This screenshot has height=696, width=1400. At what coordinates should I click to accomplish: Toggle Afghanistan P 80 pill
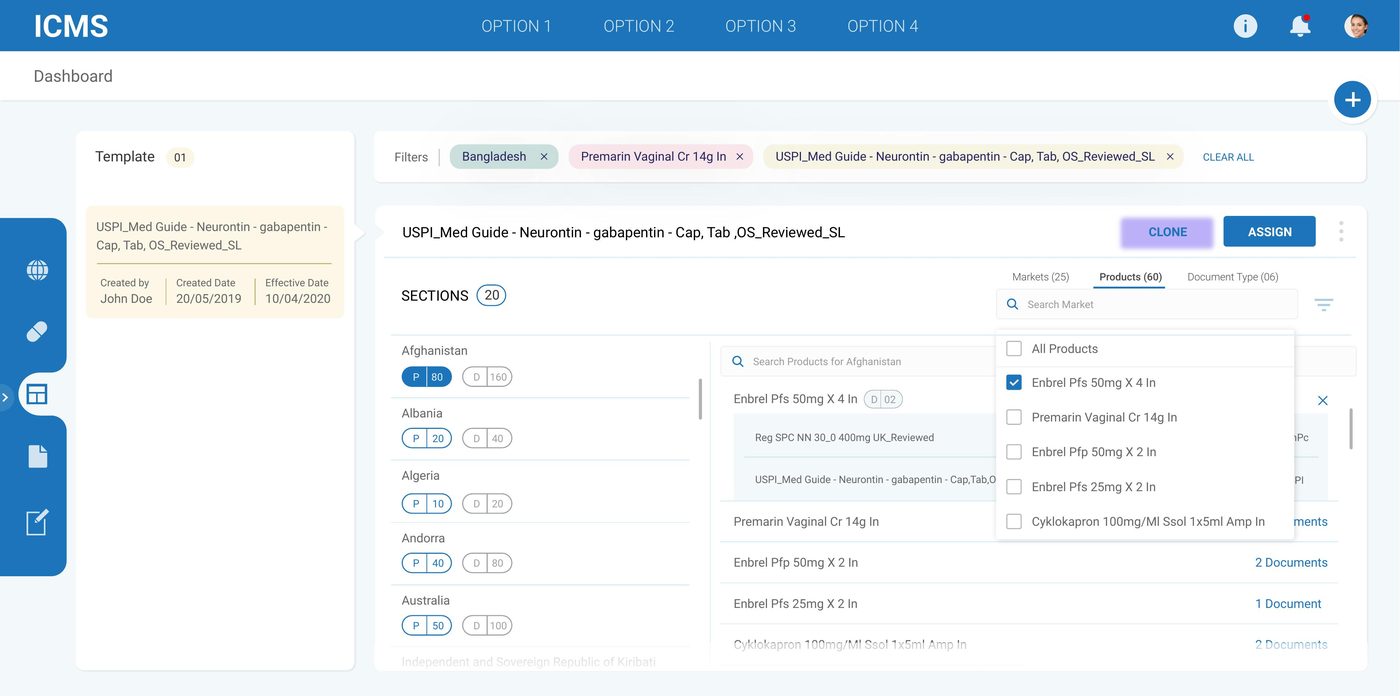427,377
